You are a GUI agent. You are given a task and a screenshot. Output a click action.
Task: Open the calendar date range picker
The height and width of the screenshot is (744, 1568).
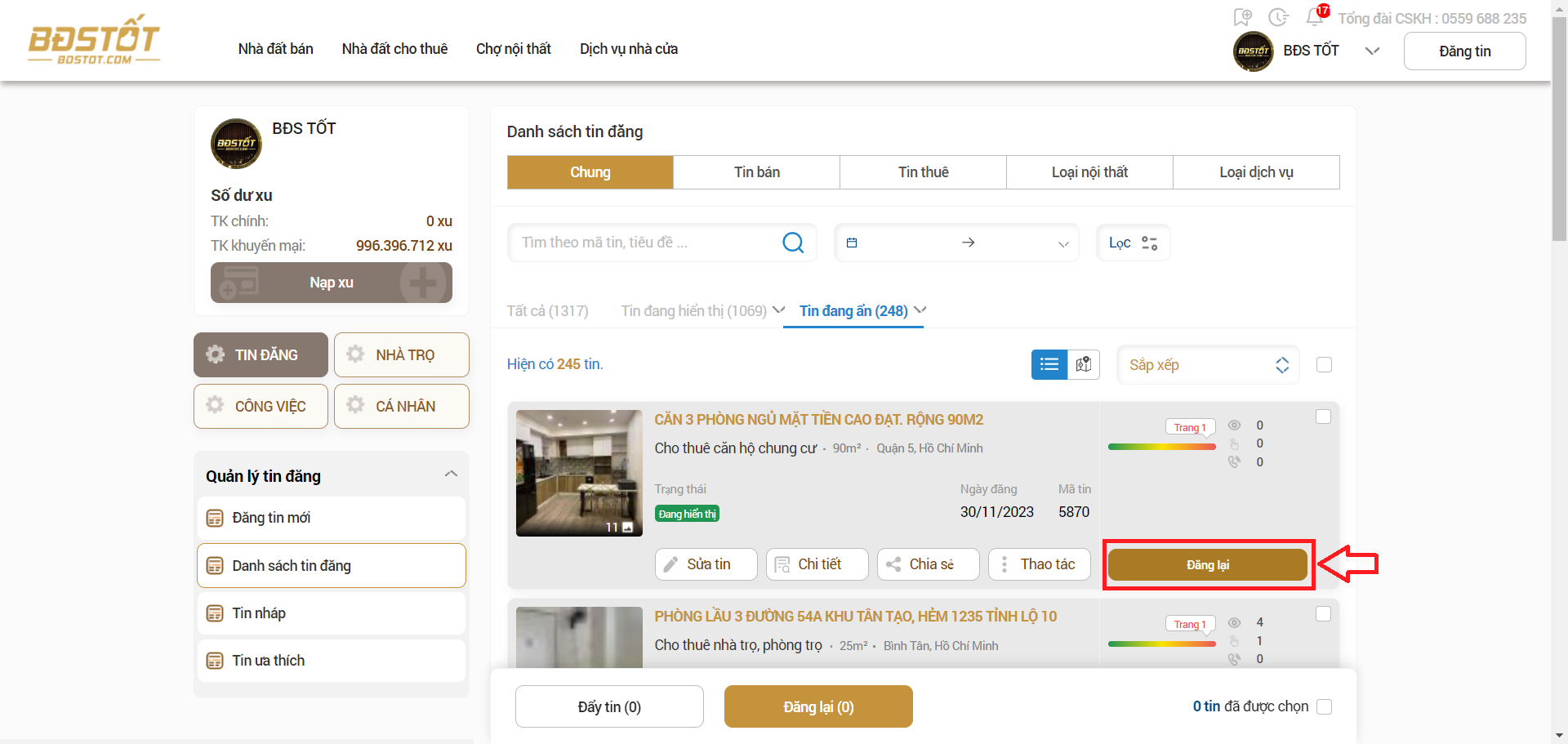956,243
